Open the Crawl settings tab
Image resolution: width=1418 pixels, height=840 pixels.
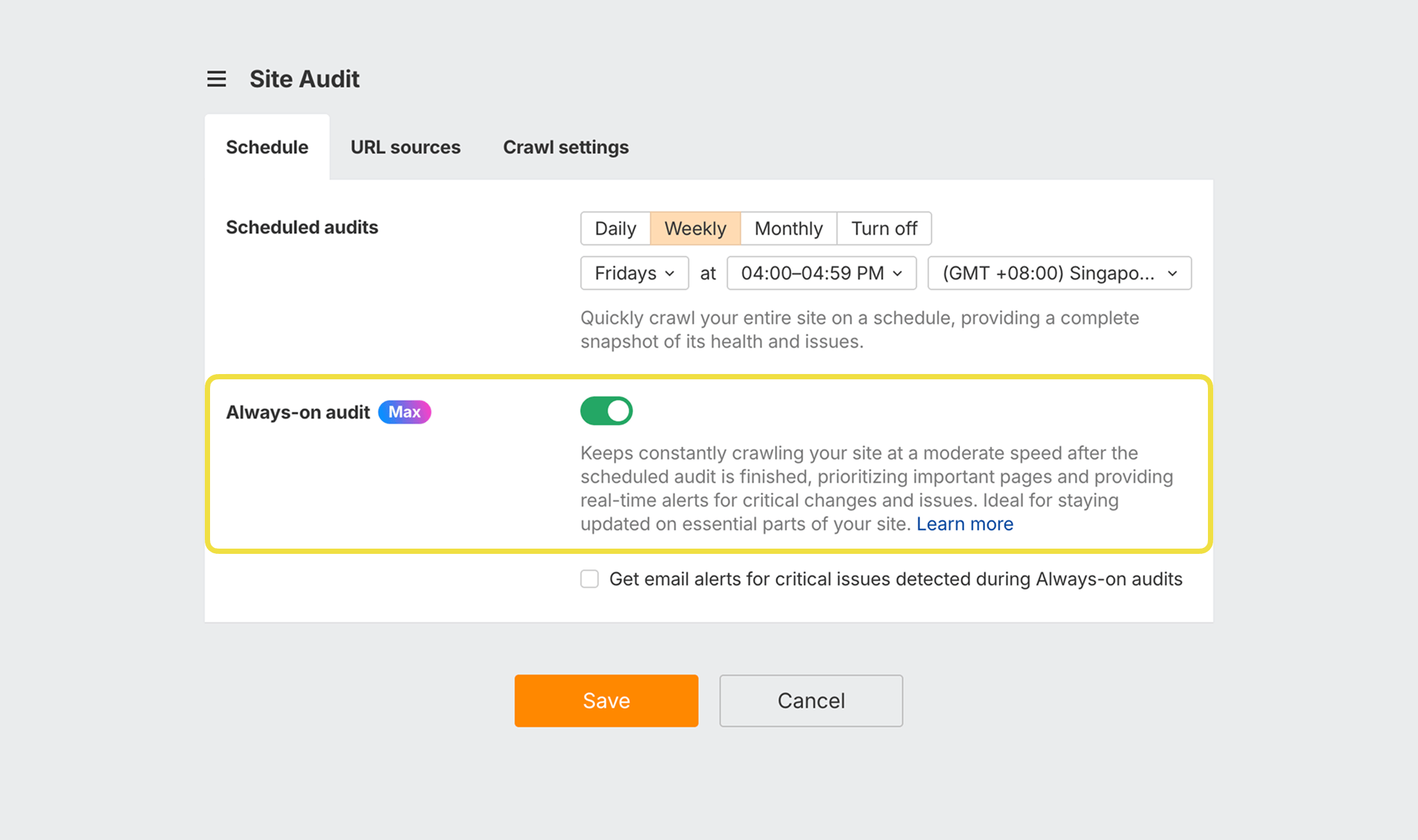565,147
